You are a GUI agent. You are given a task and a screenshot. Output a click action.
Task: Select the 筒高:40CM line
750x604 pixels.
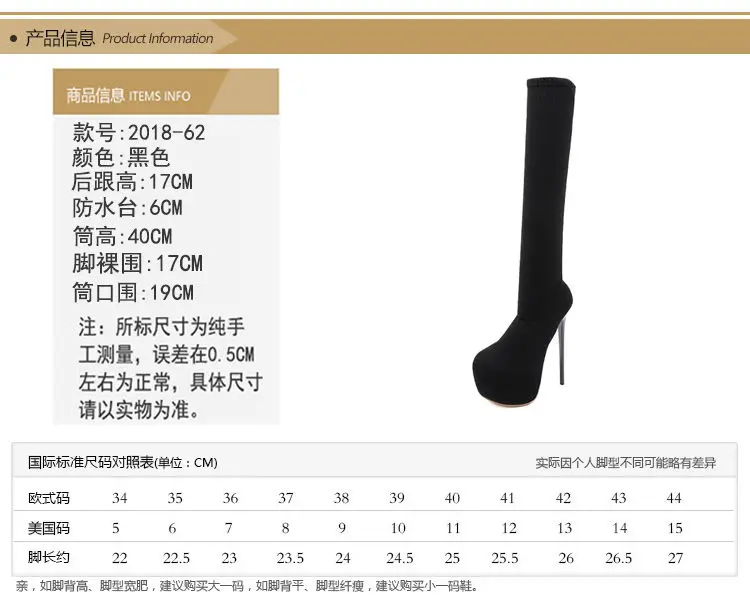point(122,236)
